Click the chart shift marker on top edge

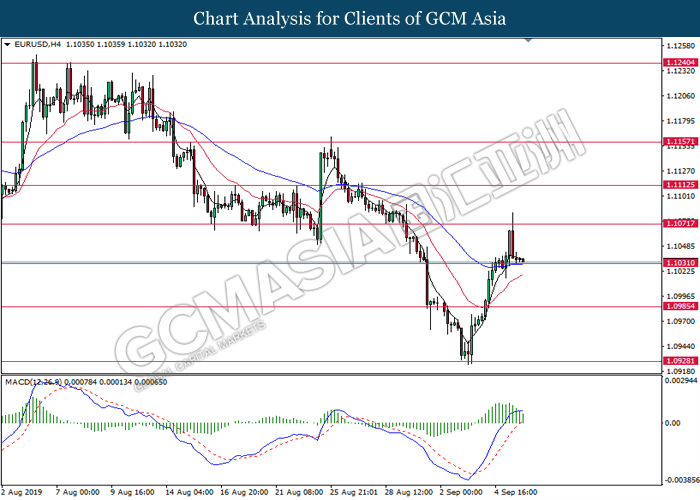529,41
